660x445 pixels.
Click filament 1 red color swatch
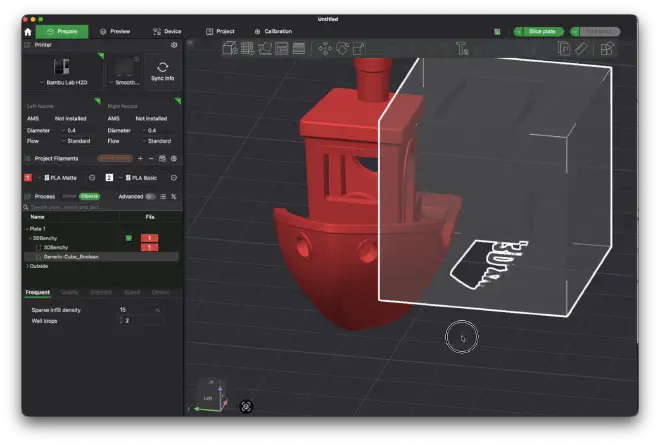[x=28, y=178]
